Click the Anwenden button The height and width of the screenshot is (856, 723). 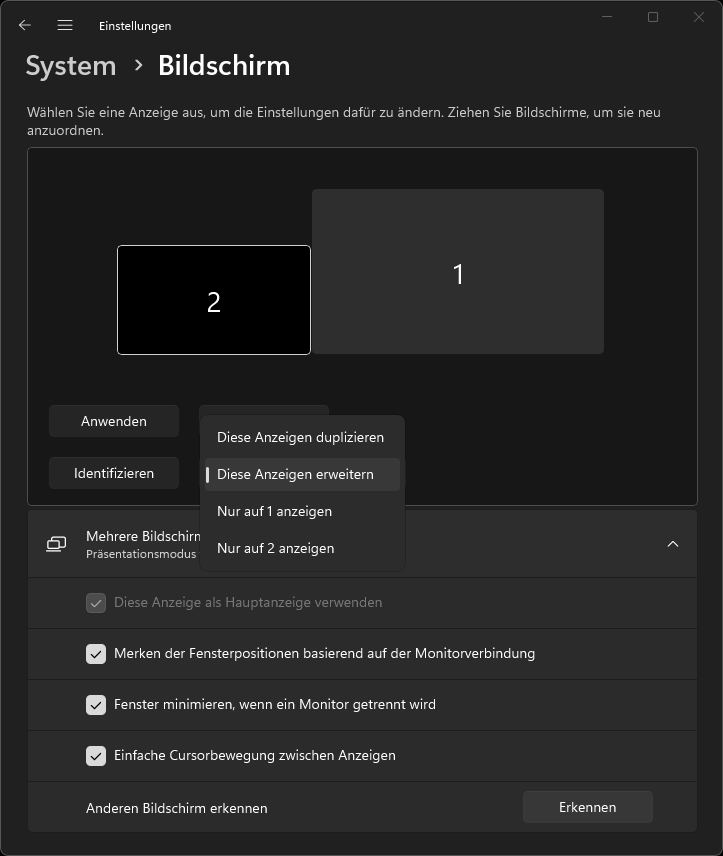tap(114, 421)
